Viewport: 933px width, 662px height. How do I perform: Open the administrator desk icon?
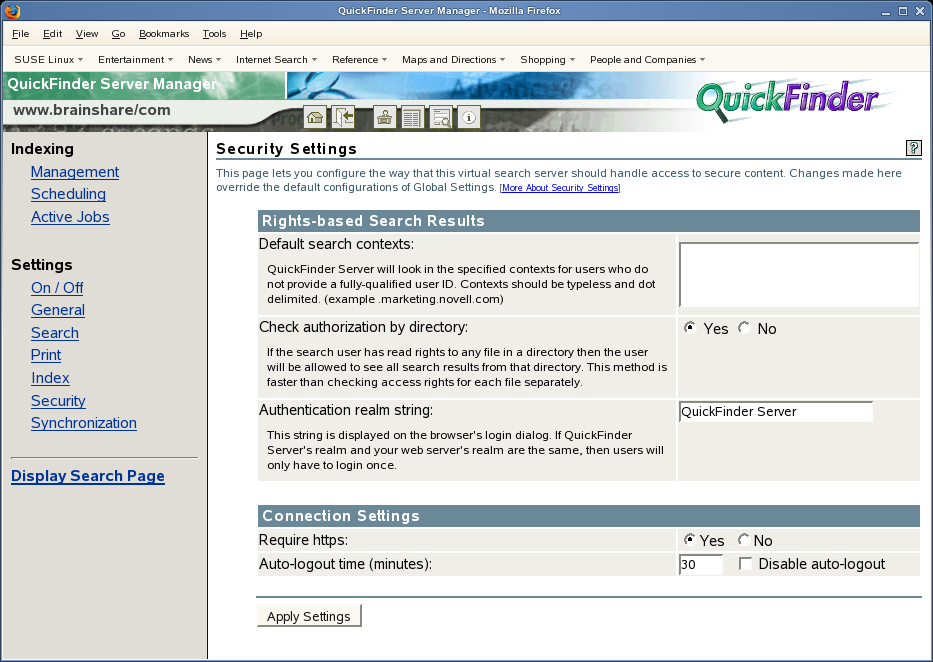(384, 117)
